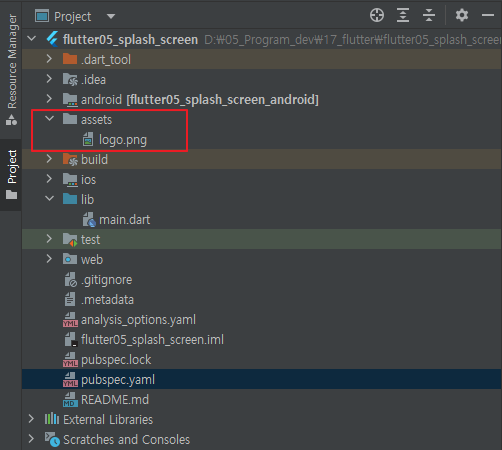
Task: Open the Project panel gear options
Action: point(462,15)
